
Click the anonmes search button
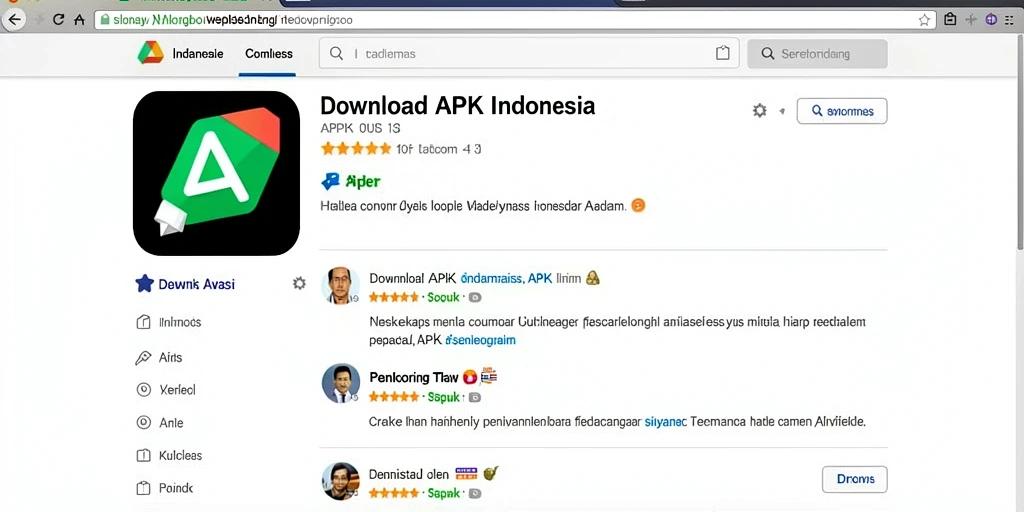tap(842, 111)
